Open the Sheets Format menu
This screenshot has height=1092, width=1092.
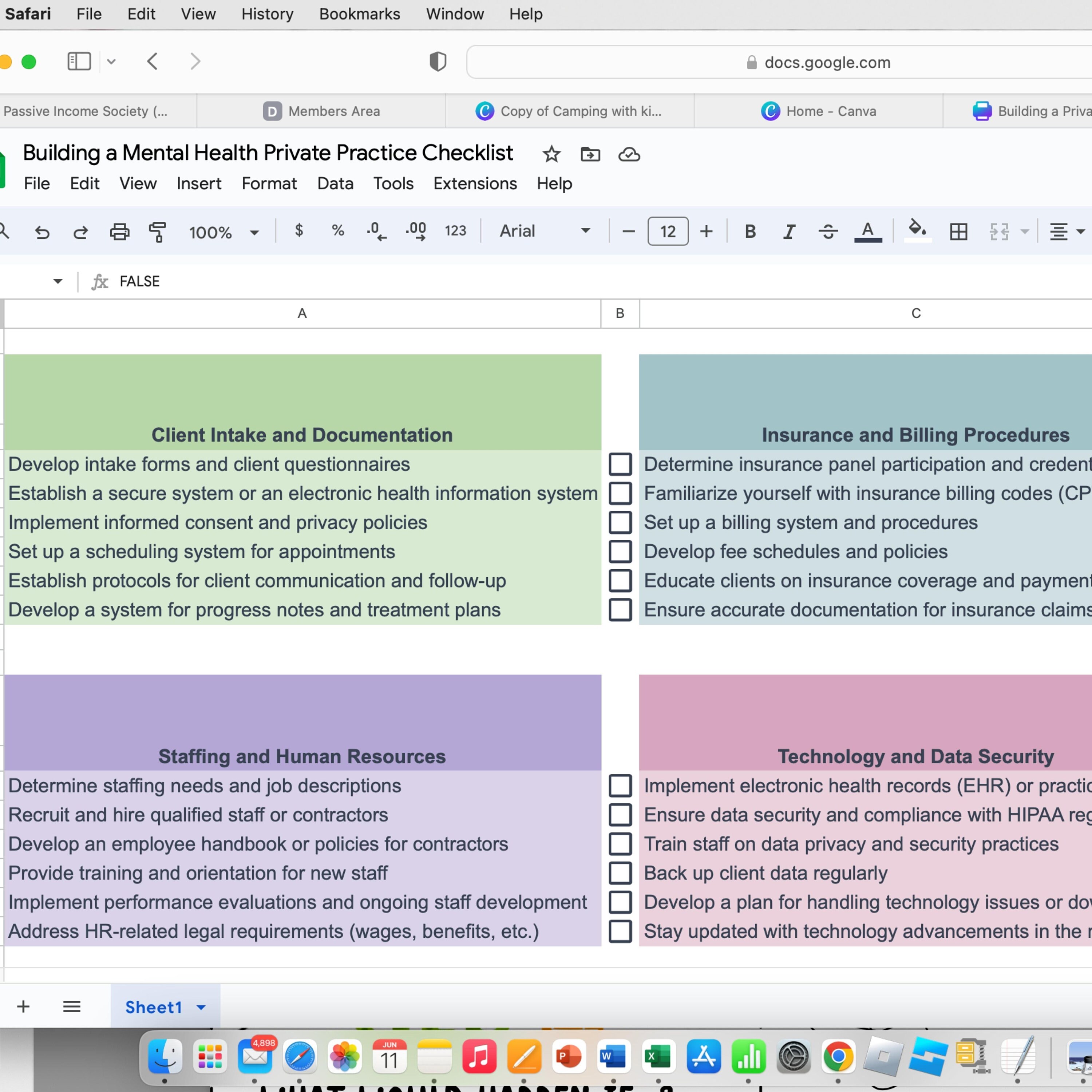pos(269,184)
